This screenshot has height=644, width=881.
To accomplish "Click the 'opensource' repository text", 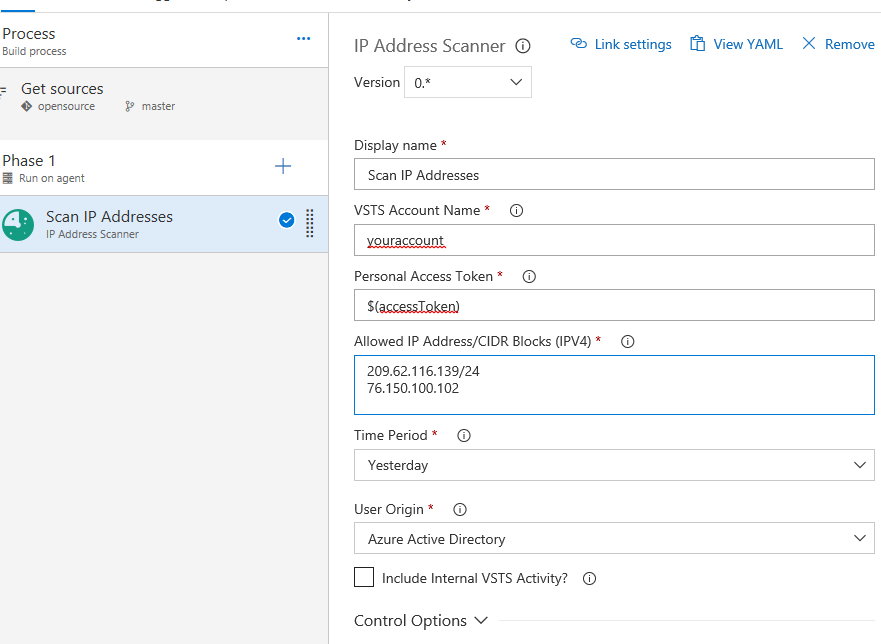I will point(66,106).
